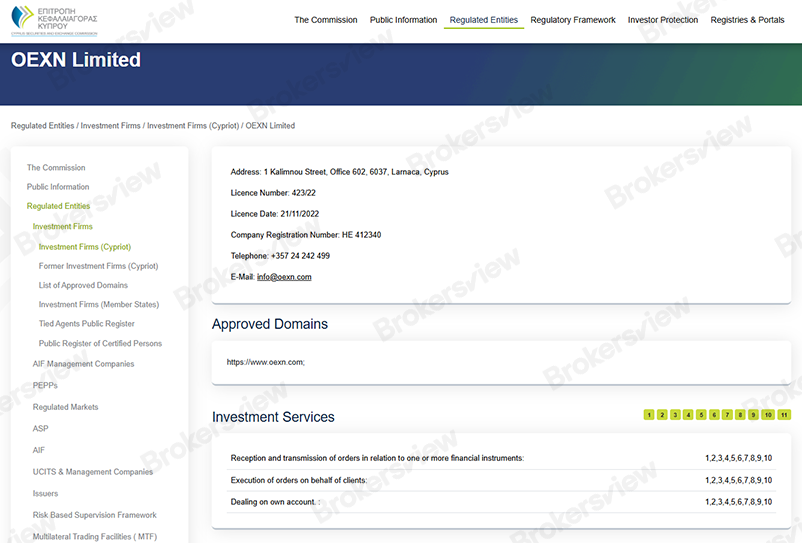Image resolution: width=802 pixels, height=543 pixels.
Task: Open Regulatory Framework top menu
Action: coord(573,20)
